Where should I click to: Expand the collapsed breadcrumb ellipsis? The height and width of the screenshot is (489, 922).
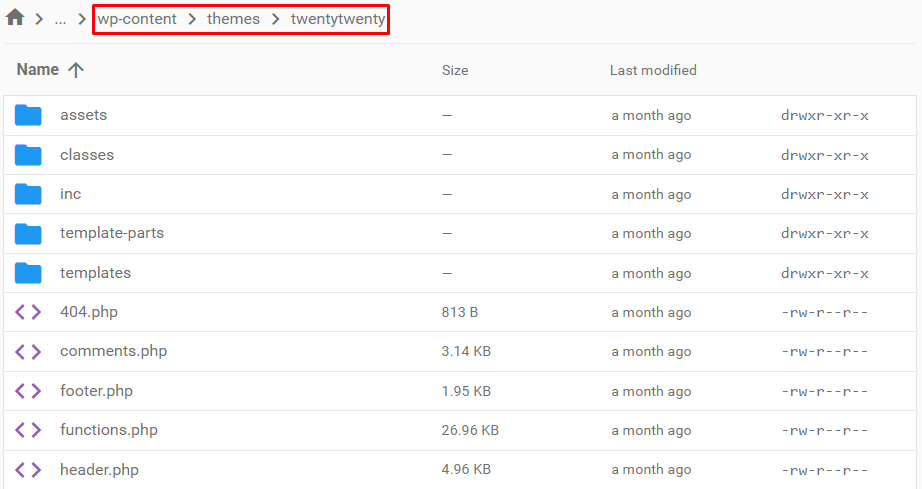click(x=60, y=20)
